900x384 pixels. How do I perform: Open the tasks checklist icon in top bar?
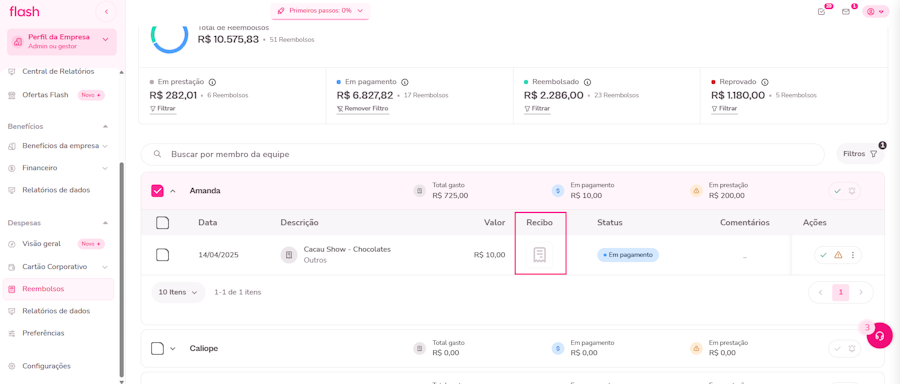pos(821,11)
